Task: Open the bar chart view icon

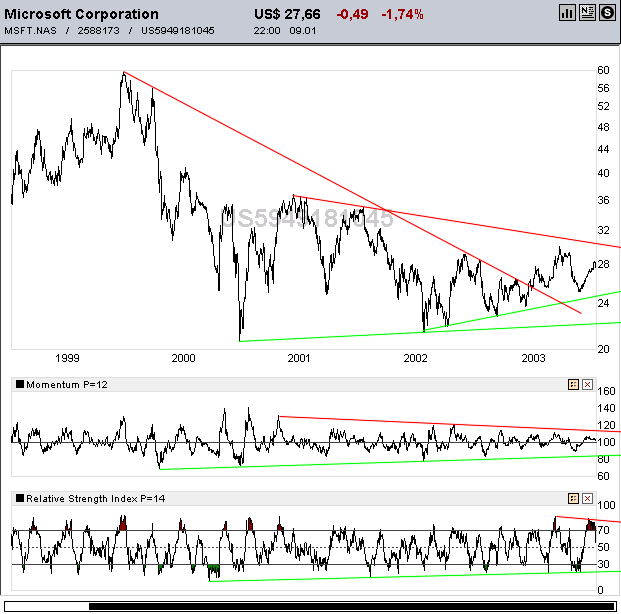Action: [x=567, y=13]
